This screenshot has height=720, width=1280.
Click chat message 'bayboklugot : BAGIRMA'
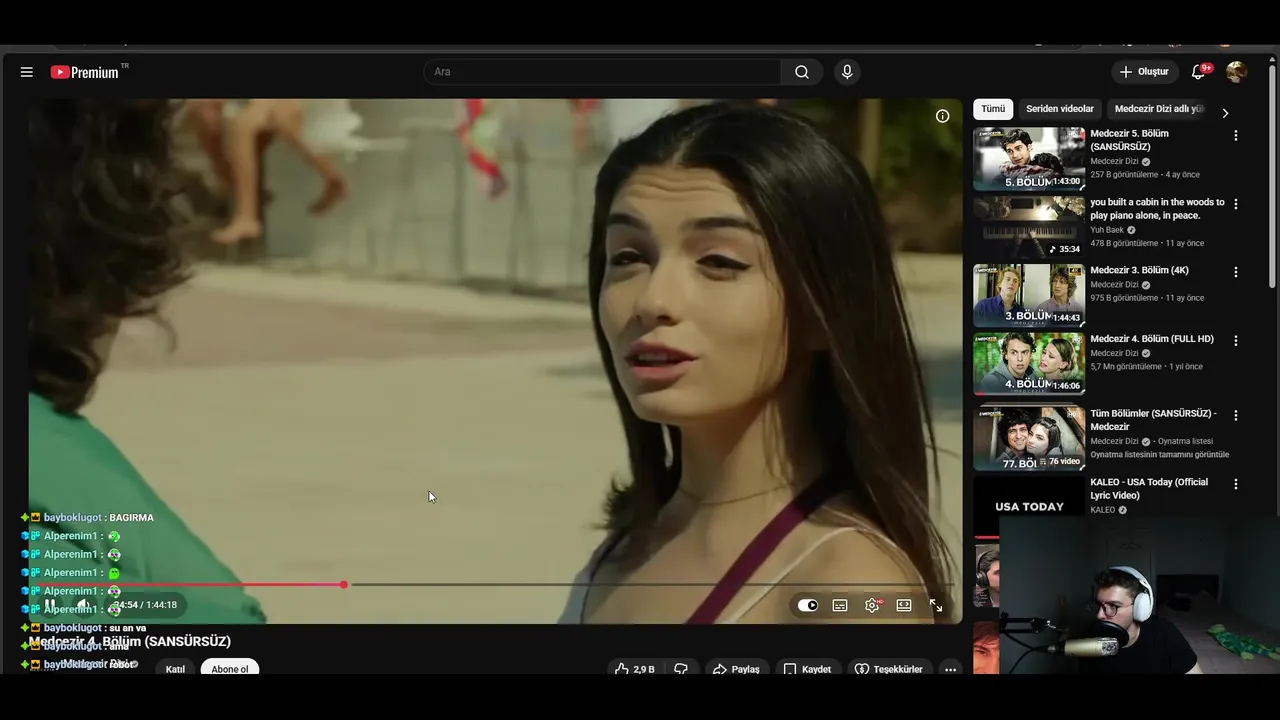99,518
